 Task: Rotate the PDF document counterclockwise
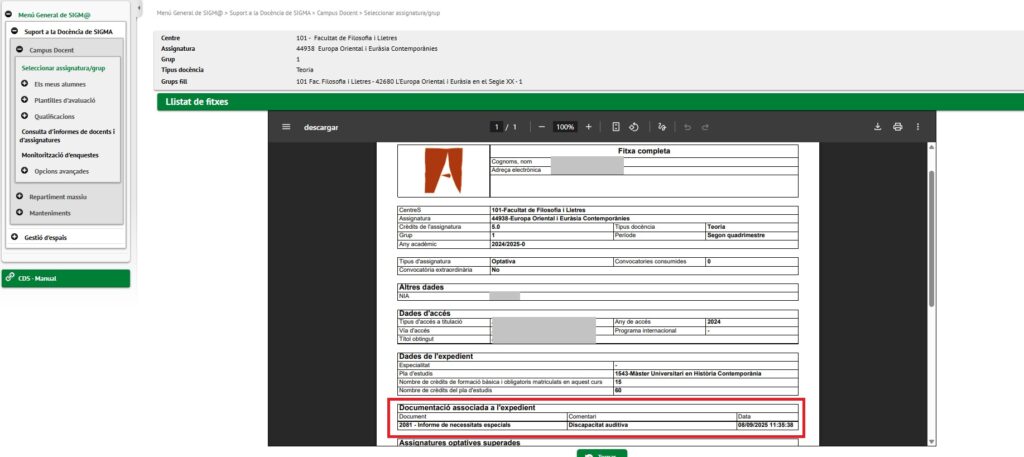635,127
